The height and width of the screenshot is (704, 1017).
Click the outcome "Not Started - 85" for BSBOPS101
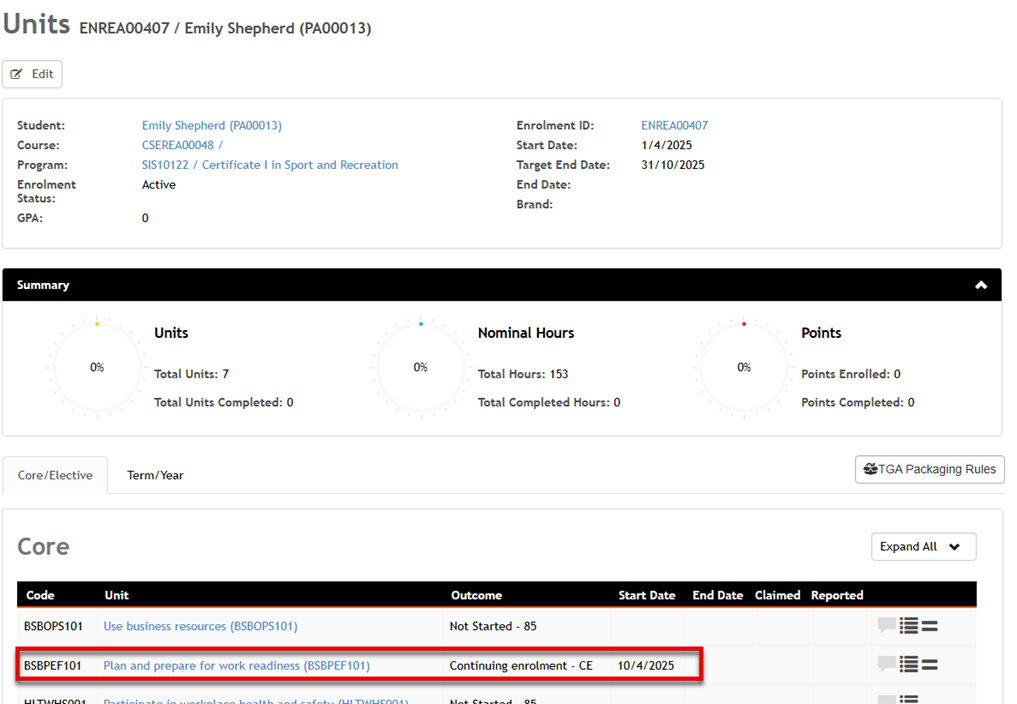pyautogui.click(x=493, y=626)
